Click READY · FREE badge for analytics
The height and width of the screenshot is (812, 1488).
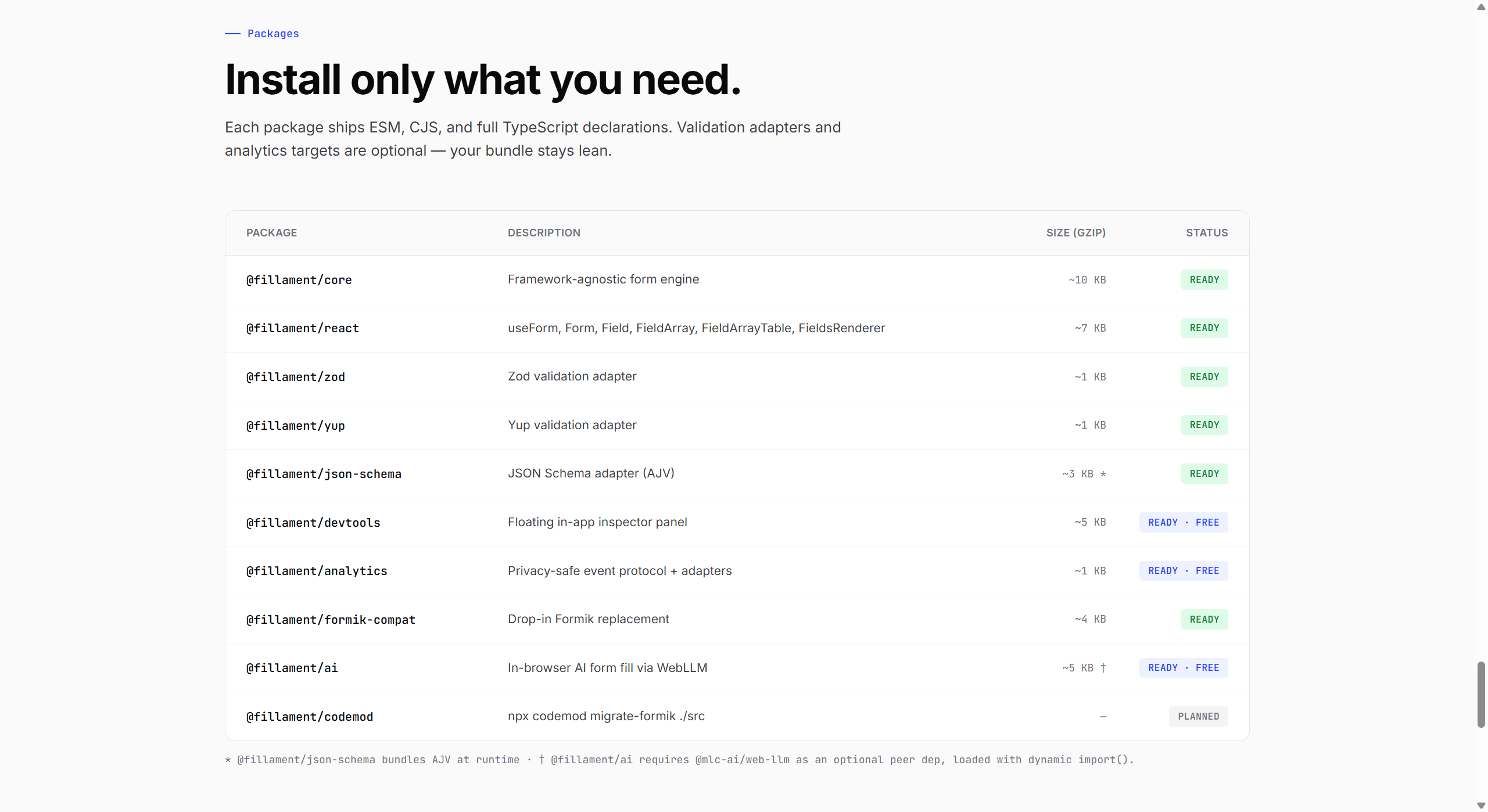[1184, 571]
